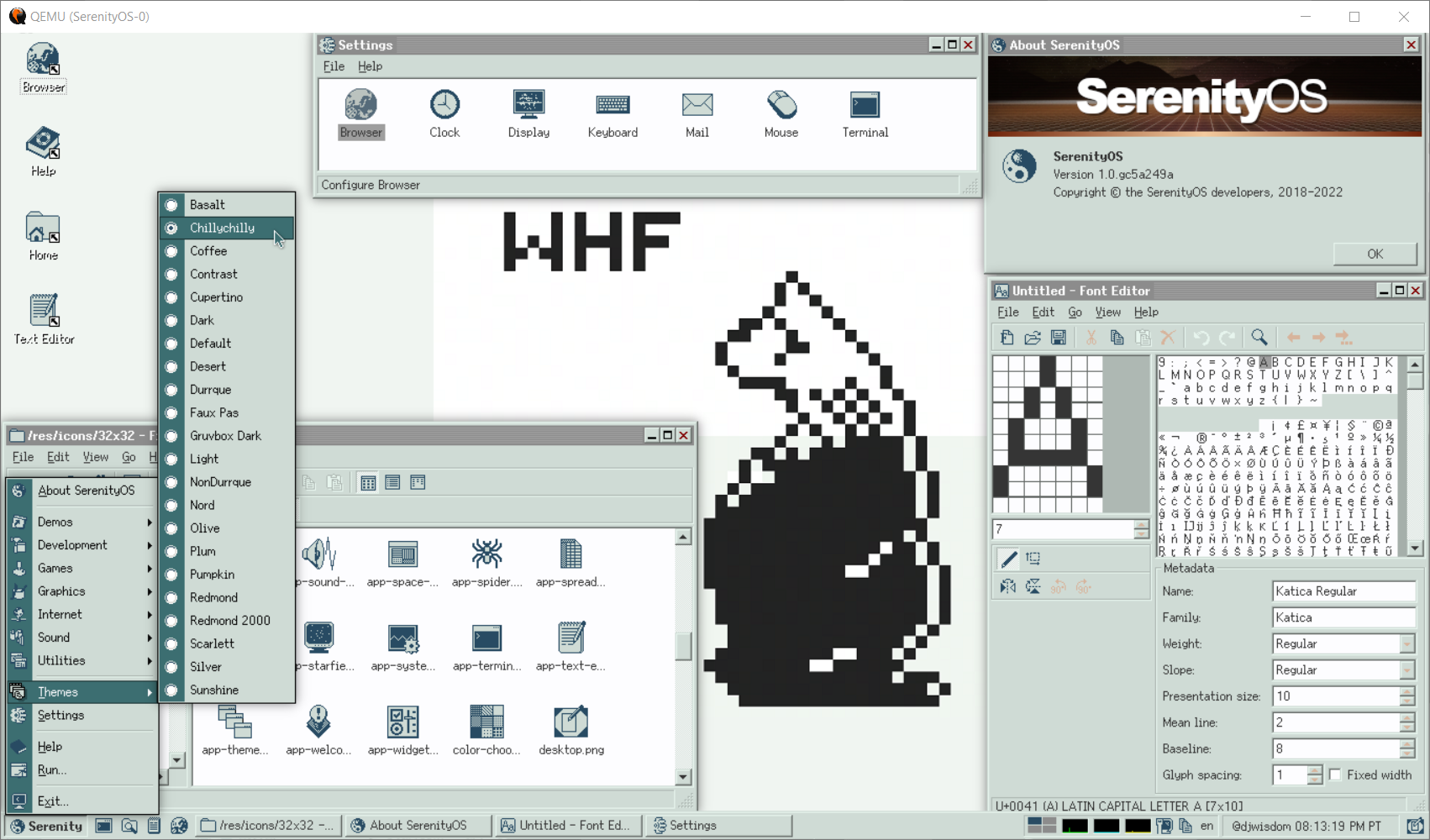The width and height of the screenshot is (1430, 840).
Task: Expand the Internet submenu
Action: 82,614
